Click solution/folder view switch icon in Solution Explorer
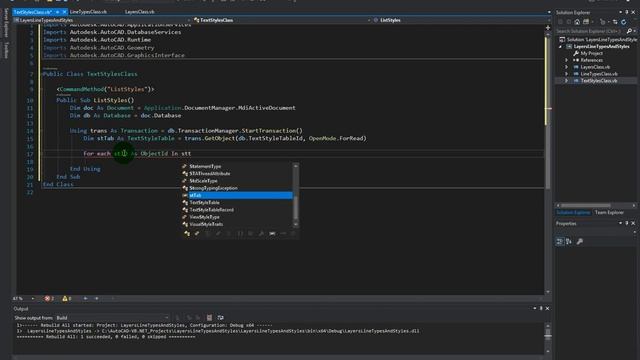Screen dimensions: 640x360 [x=586, y=22]
